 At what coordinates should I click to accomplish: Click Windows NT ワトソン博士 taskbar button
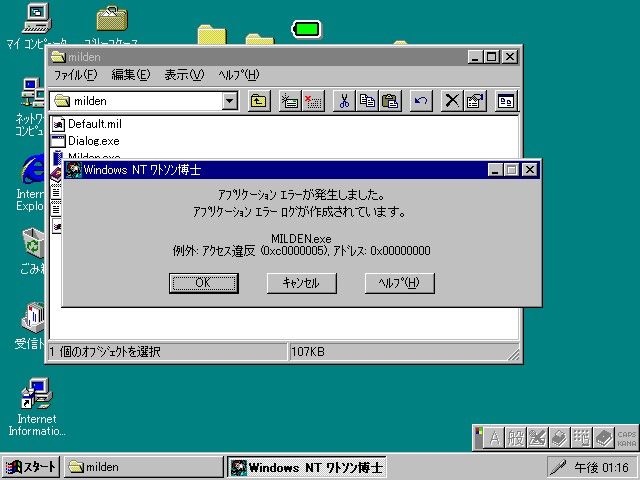pyautogui.click(x=307, y=467)
